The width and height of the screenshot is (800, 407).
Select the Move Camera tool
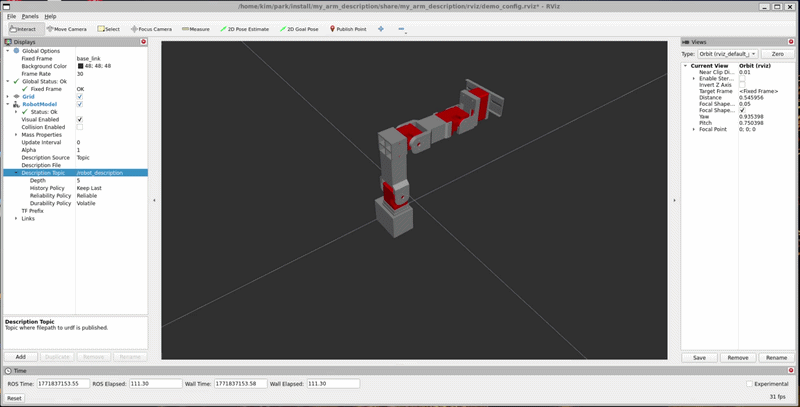pyautogui.click(x=67, y=29)
